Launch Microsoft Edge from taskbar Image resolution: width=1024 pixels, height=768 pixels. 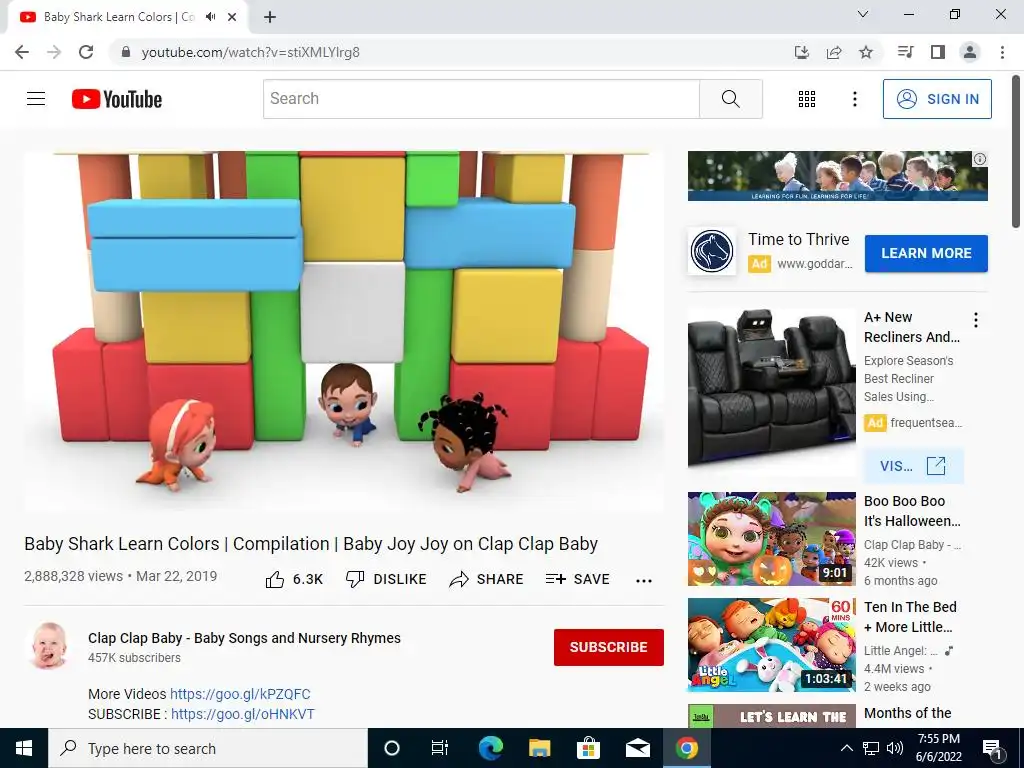491,748
